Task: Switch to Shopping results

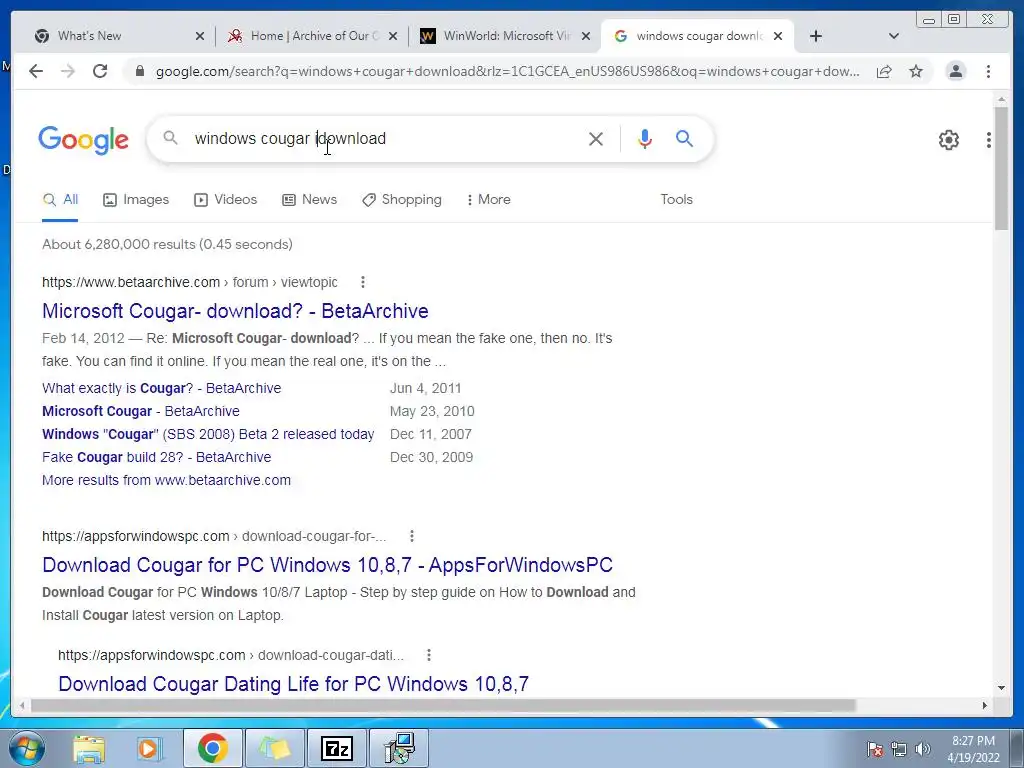Action: pos(402,200)
